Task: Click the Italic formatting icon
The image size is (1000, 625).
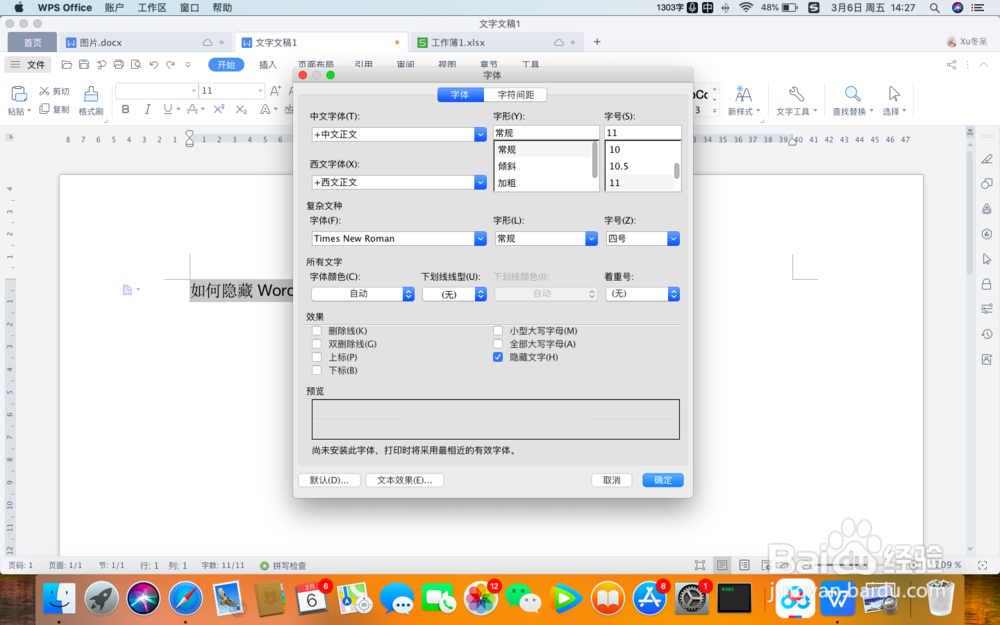Action: coord(147,110)
